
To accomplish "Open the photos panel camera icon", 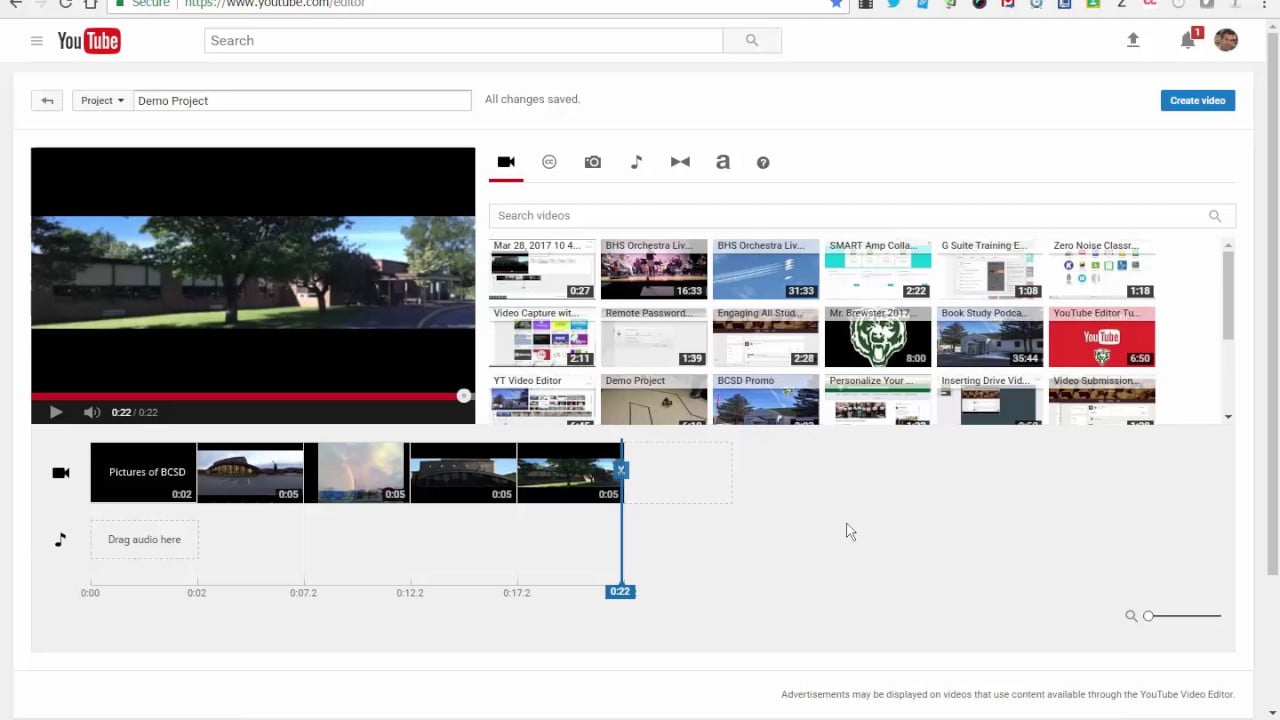I will tap(592, 162).
